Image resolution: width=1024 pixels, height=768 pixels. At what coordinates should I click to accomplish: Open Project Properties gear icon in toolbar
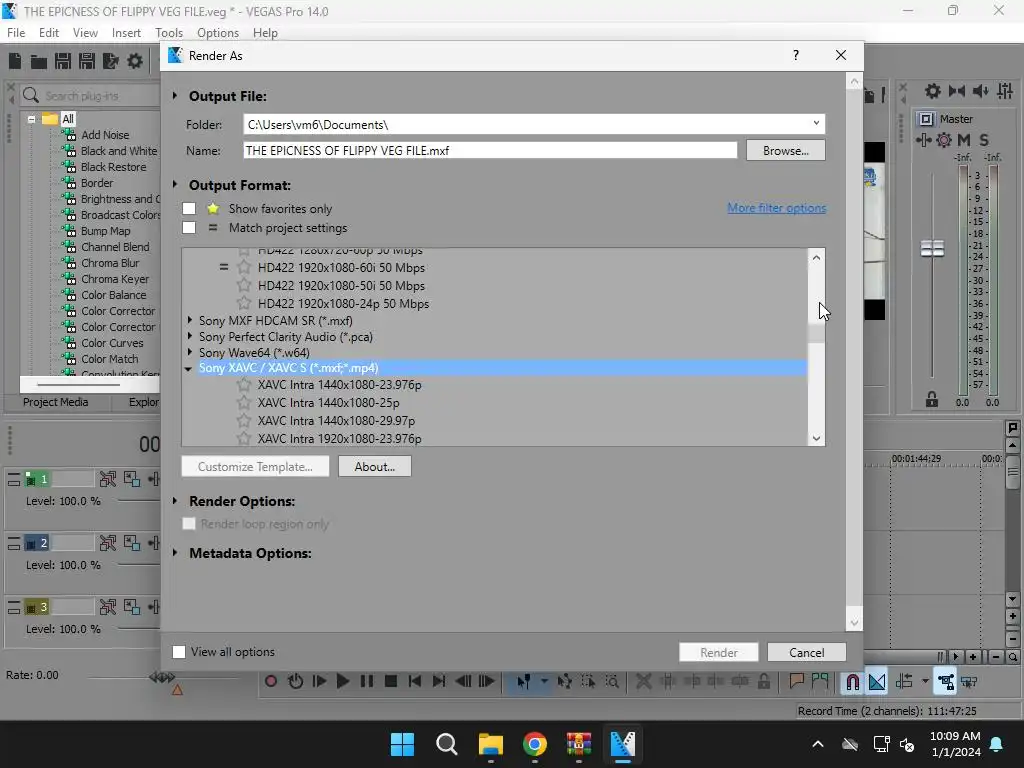(x=135, y=61)
